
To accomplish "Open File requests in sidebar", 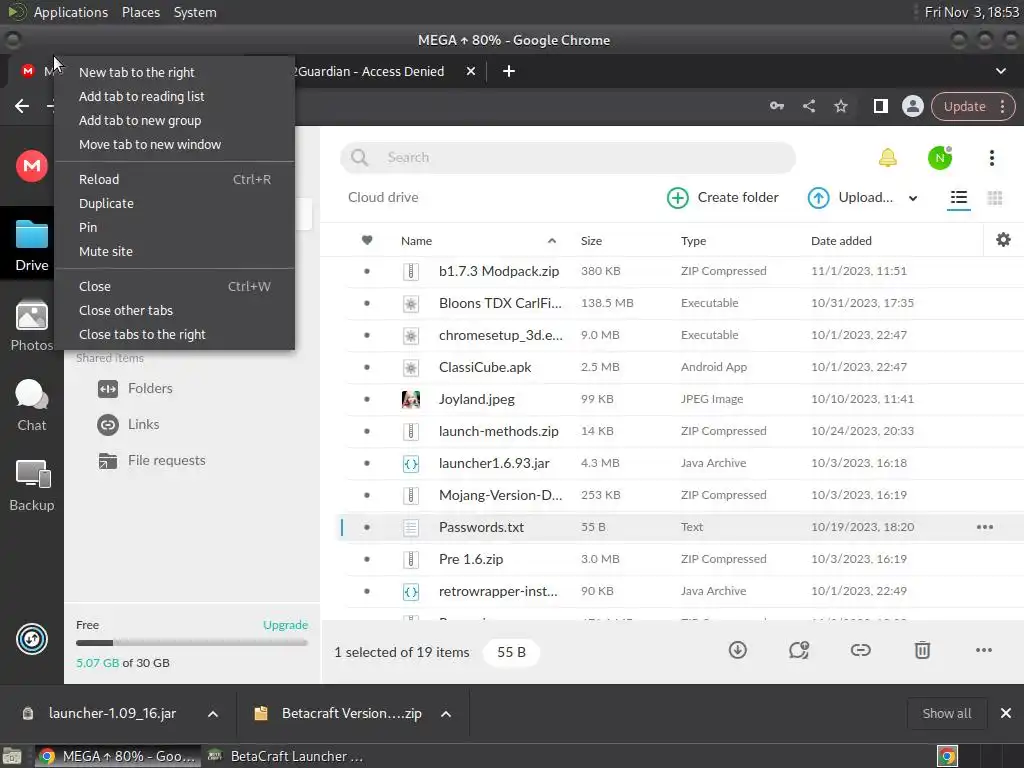I will point(152,460).
